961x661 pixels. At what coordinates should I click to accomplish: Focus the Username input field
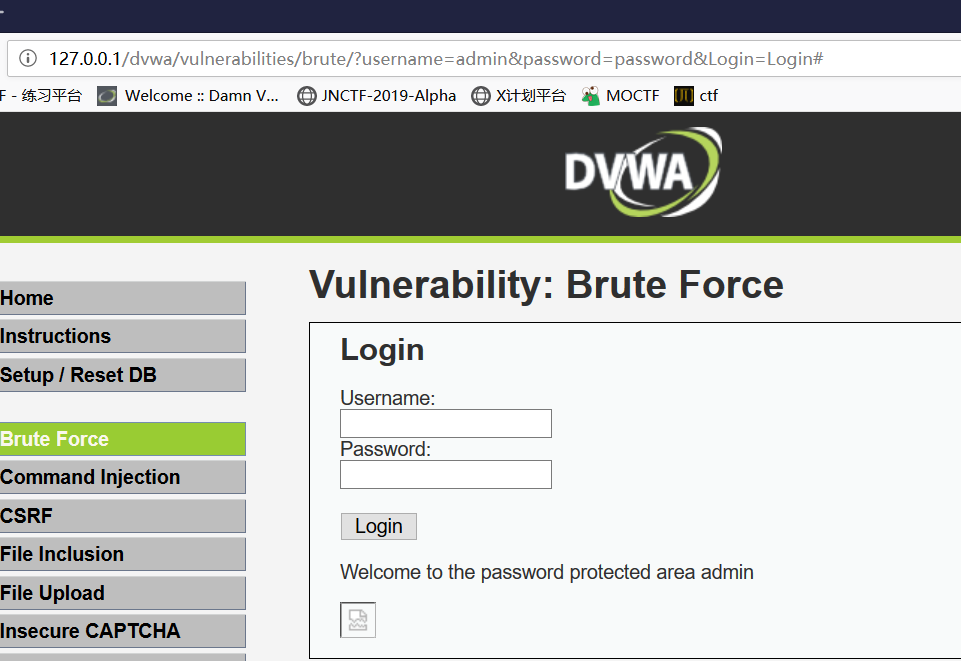446,423
